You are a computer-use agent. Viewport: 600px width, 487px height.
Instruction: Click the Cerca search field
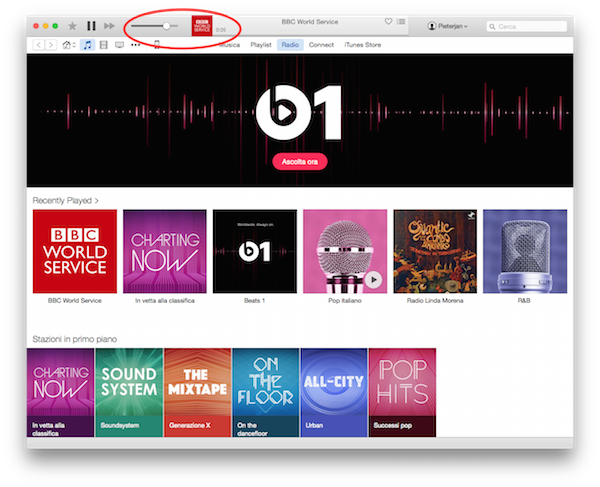[527, 26]
